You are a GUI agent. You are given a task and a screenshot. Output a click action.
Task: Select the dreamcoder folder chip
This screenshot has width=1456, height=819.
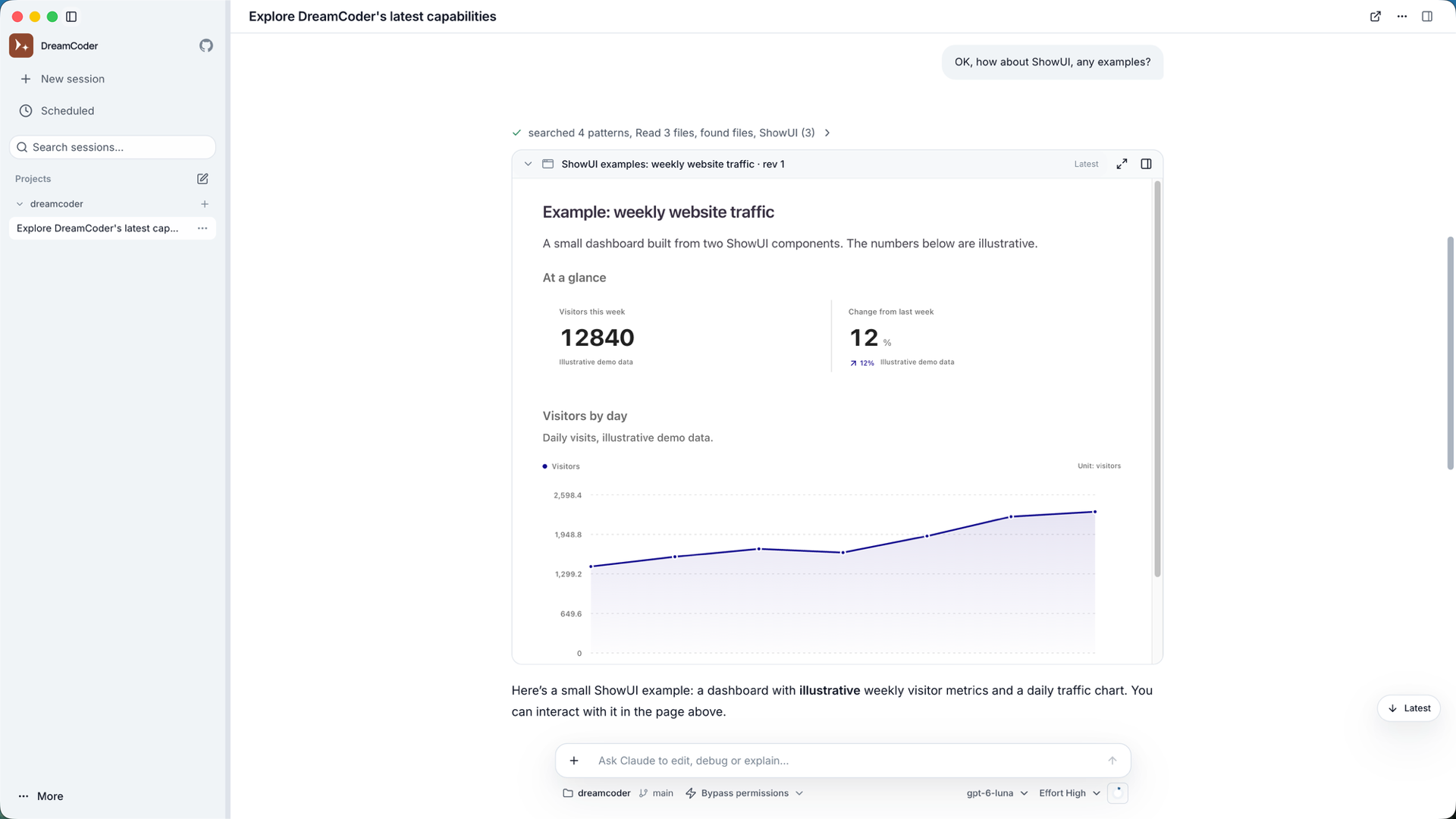coord(597,793)
